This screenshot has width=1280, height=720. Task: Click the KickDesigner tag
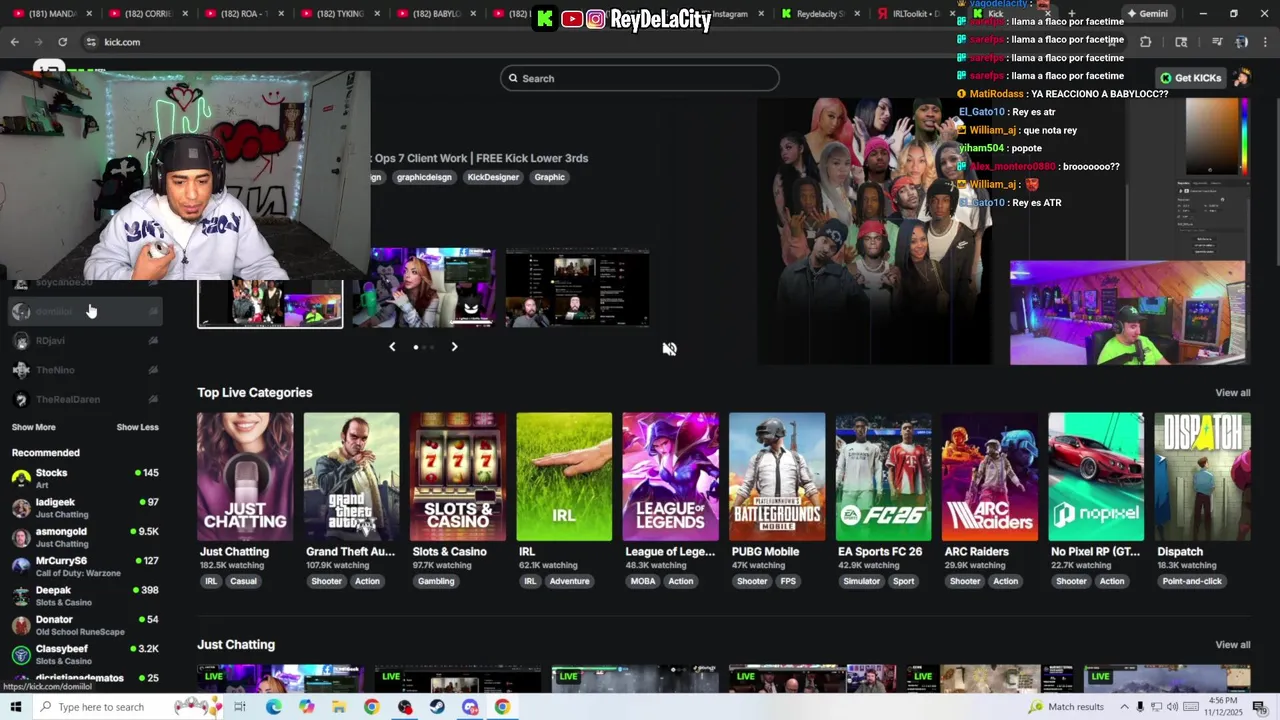tap(493, 177)
